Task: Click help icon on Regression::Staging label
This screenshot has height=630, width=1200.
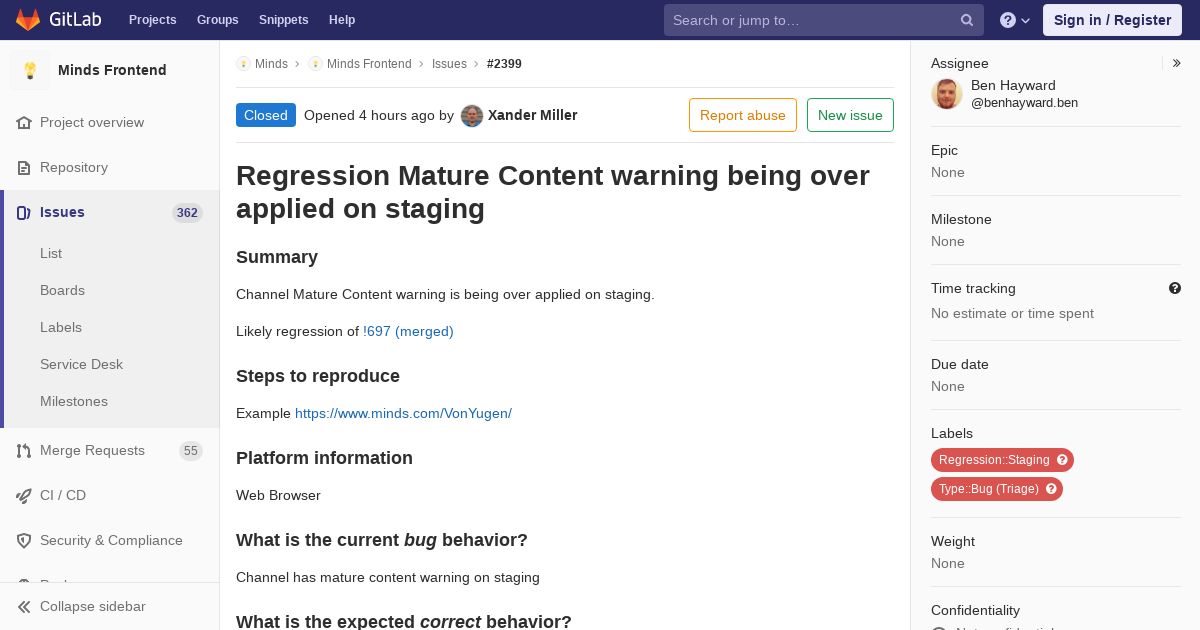Action: click(1062, 460)
